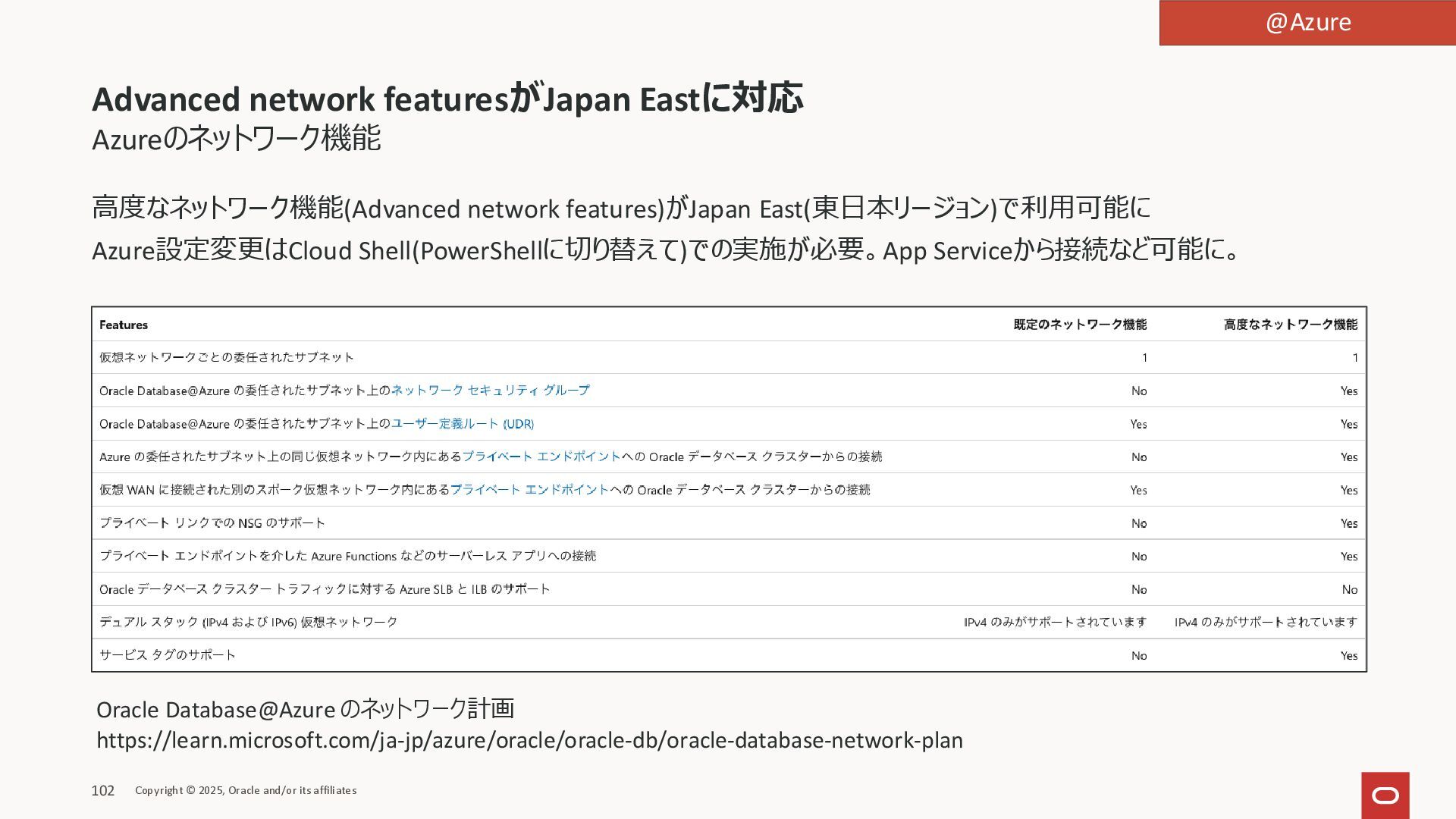
Task: Open プライベート エンドポイント link in the Azure の委任された row
Action: coord(541,456)
